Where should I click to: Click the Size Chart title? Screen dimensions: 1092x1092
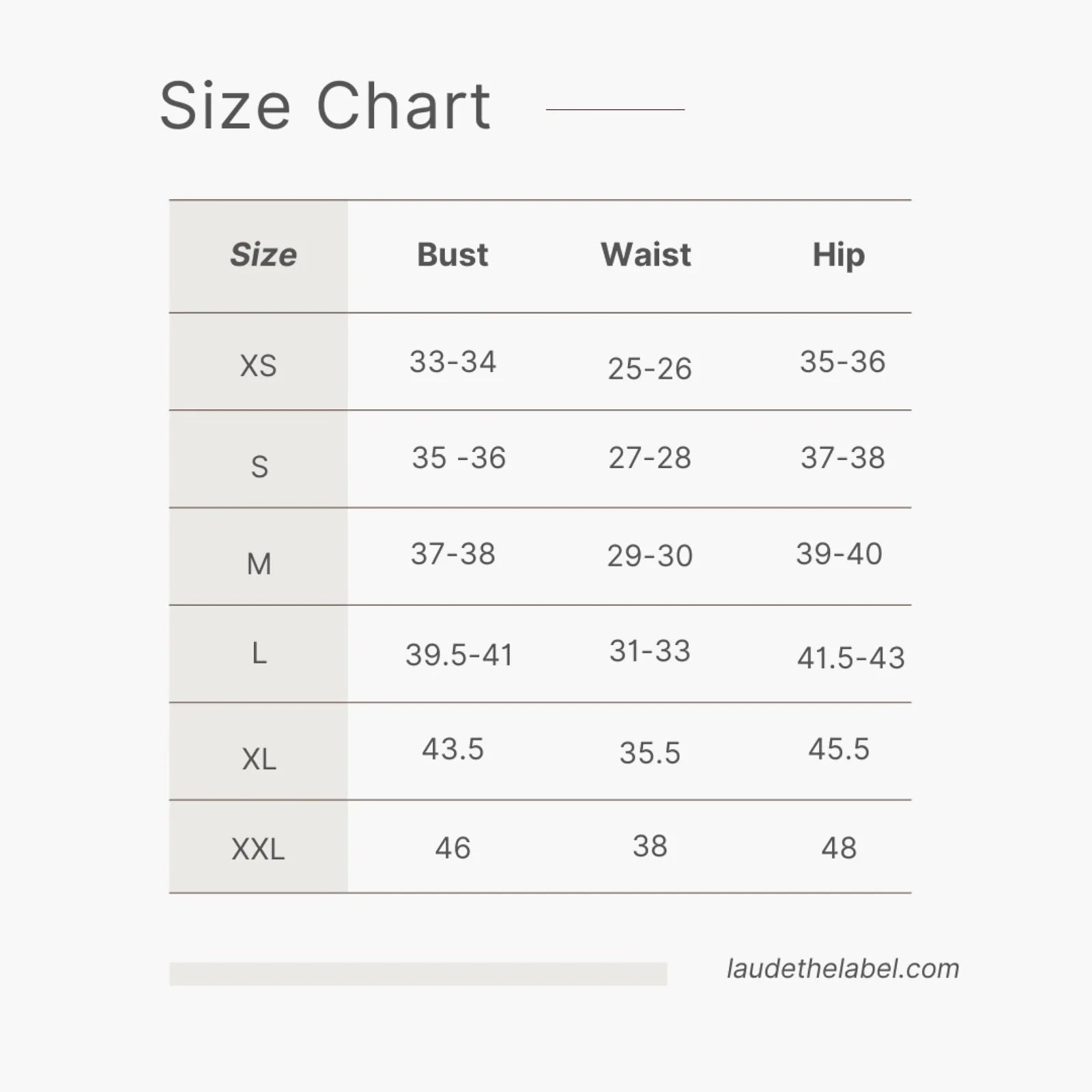pos(325,106)
